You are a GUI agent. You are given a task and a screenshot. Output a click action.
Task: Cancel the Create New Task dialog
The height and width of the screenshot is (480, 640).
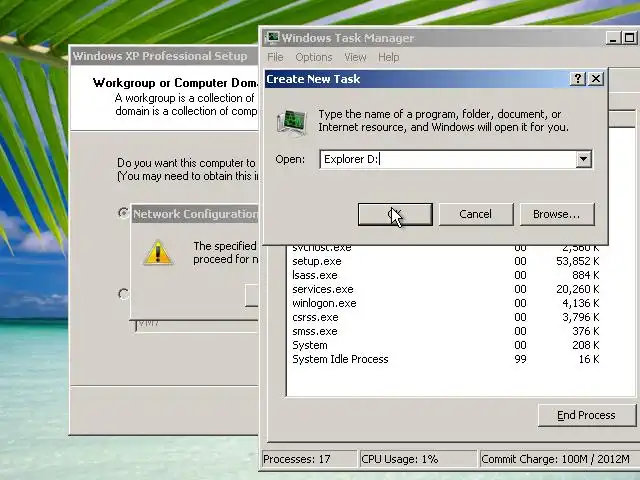pos(476,214)
